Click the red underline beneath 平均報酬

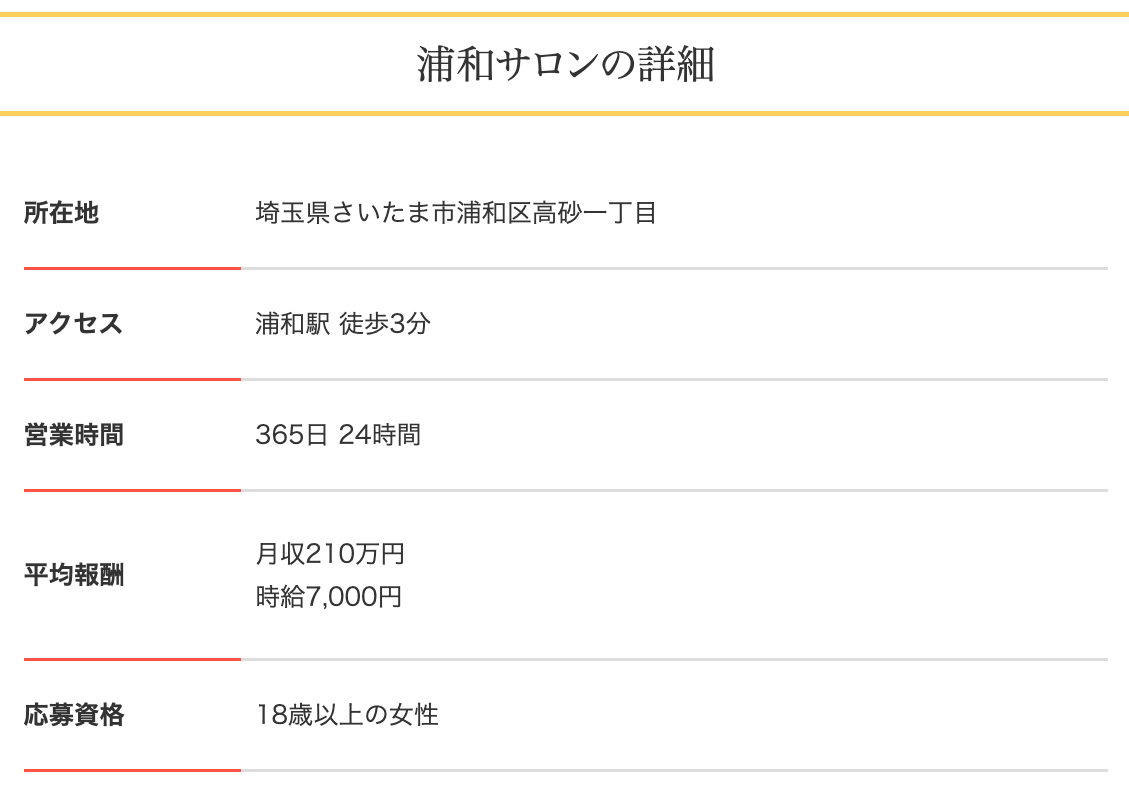click(132, 659)
